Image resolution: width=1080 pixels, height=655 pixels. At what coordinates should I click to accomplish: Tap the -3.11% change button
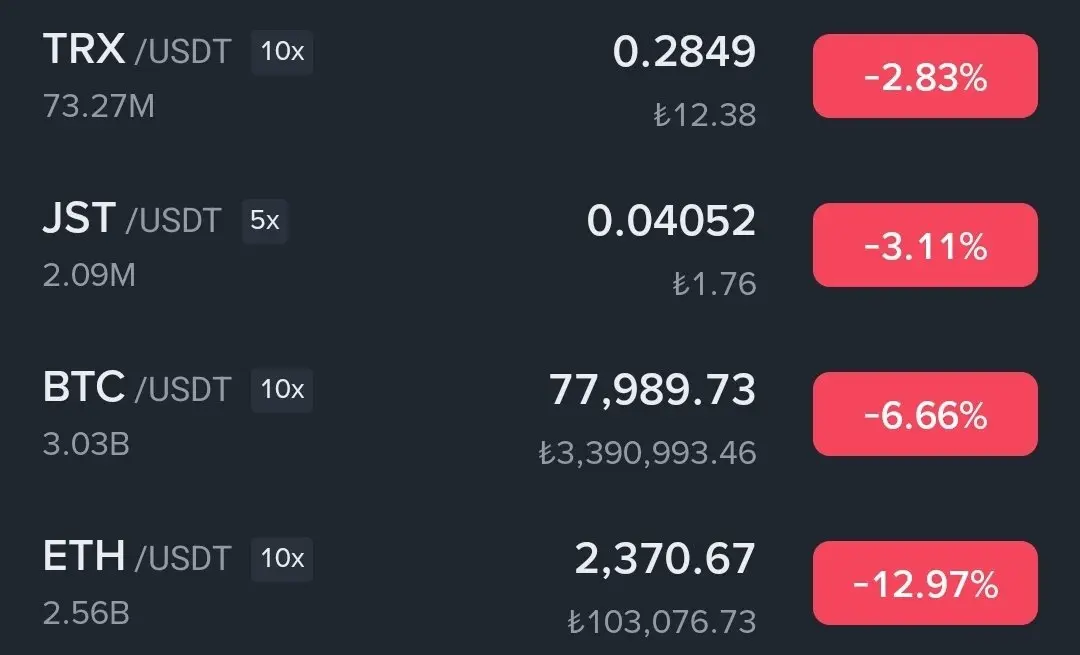[925, 245]
